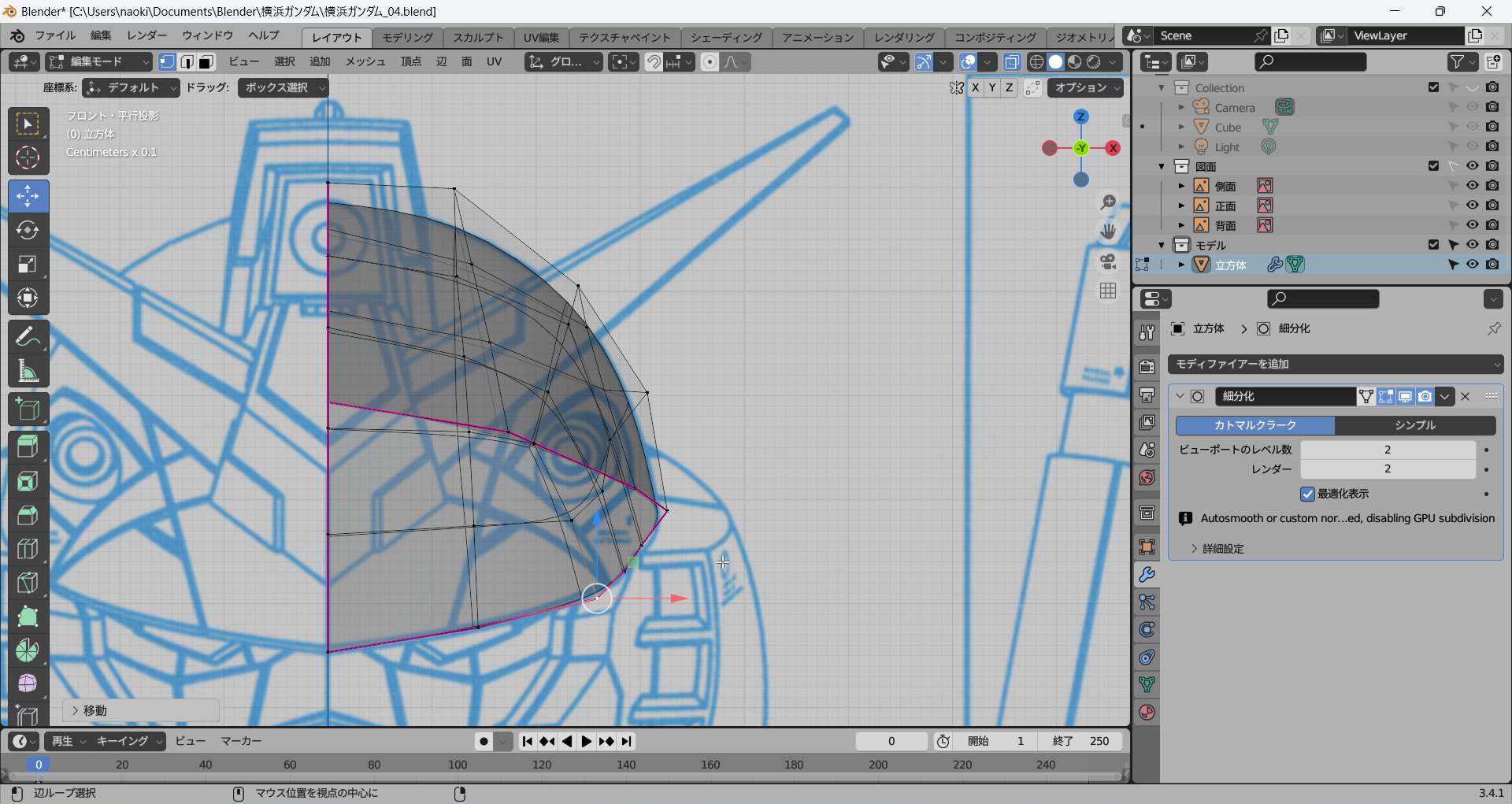Image resolution: width=1512 pixels, height=804 pixels.
Task: Click the ビューポートのレベル数 value field
Action: (1387, 450)
